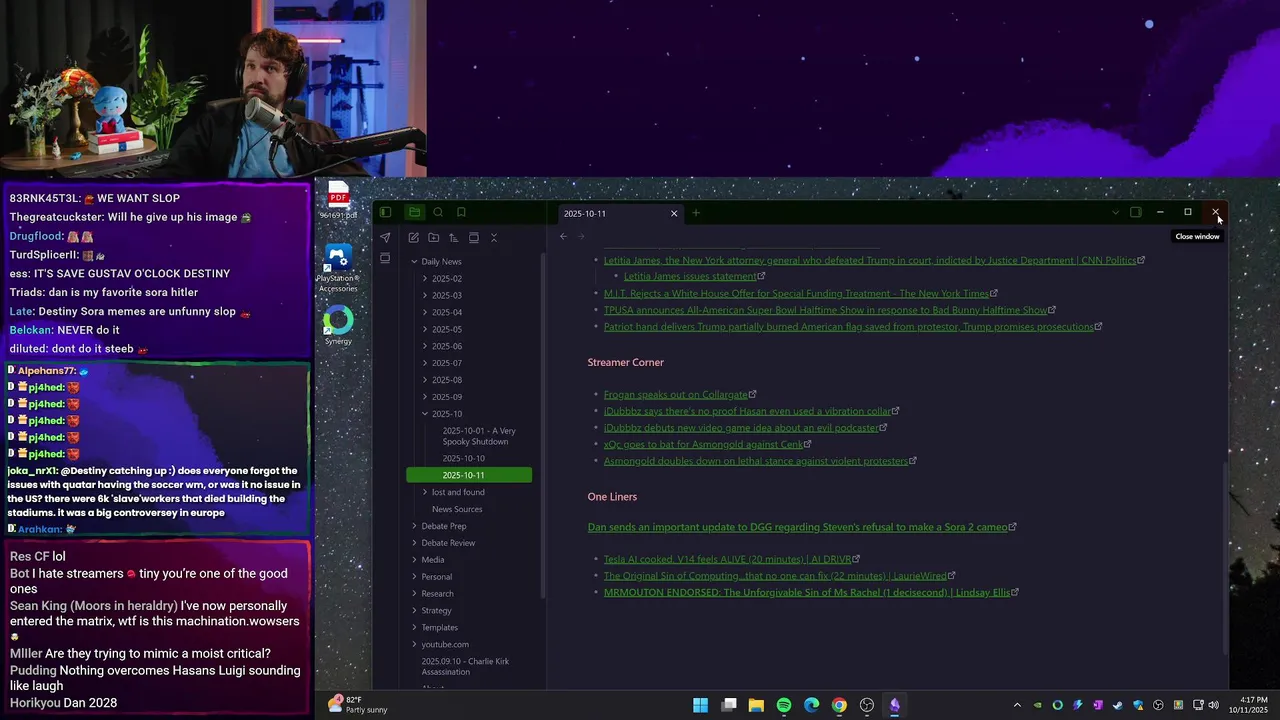The image size is (1280, 720).
Task: Navigate back in note history
Action: [x=563, y=237]
